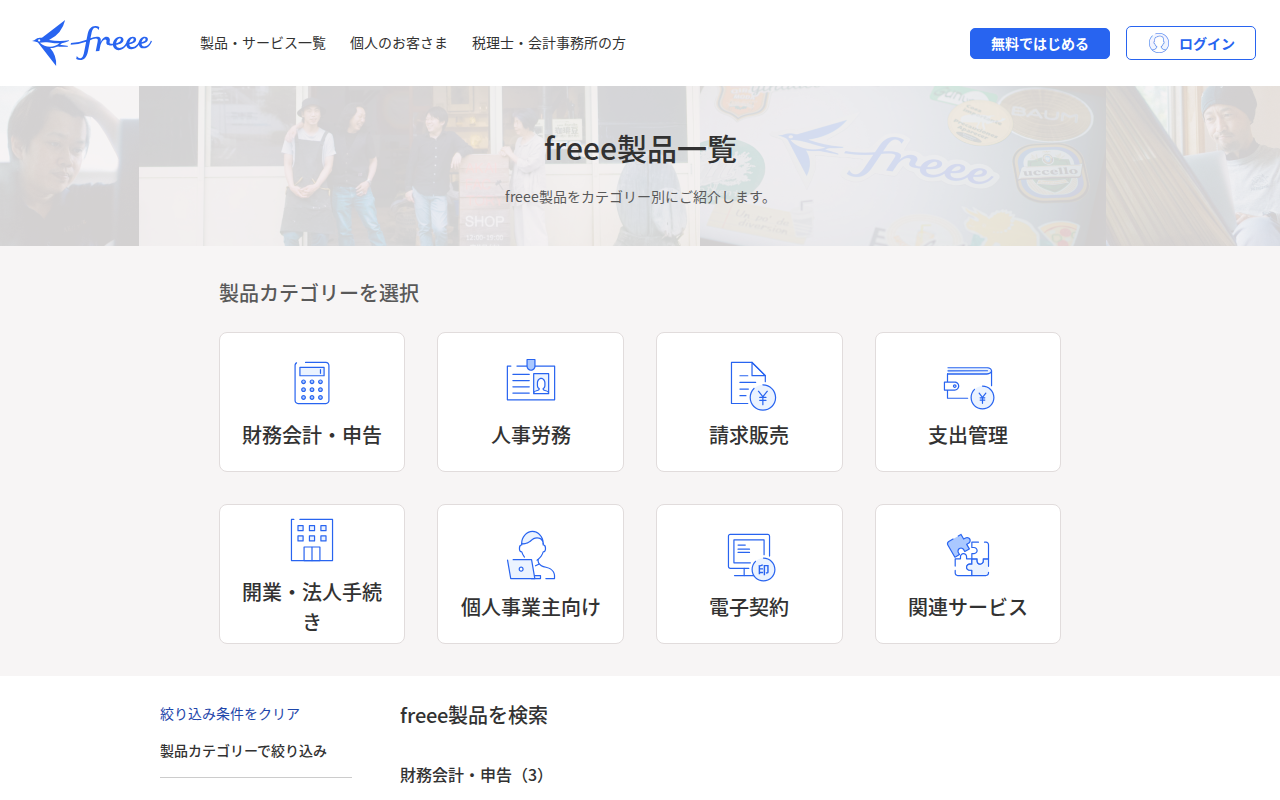Click the 絞り込み条件をクリア link

click(x=230, y=714)
